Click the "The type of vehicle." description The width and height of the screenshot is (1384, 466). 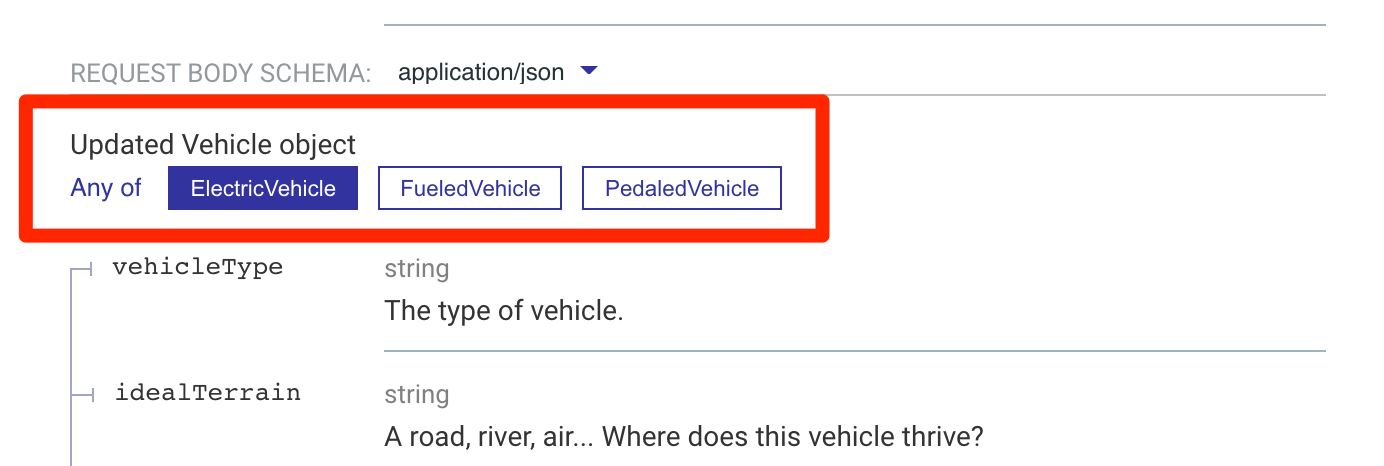(x=504, y=311)
